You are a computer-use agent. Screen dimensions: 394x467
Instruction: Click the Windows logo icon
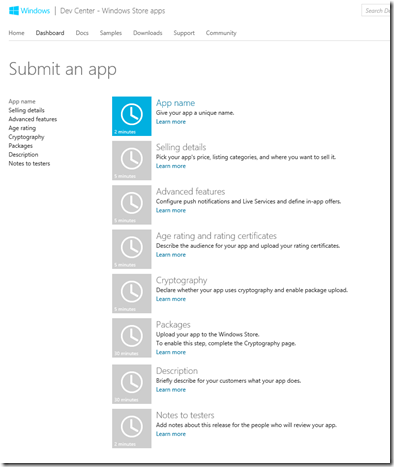pyautogui.click(x=14, y=11)
